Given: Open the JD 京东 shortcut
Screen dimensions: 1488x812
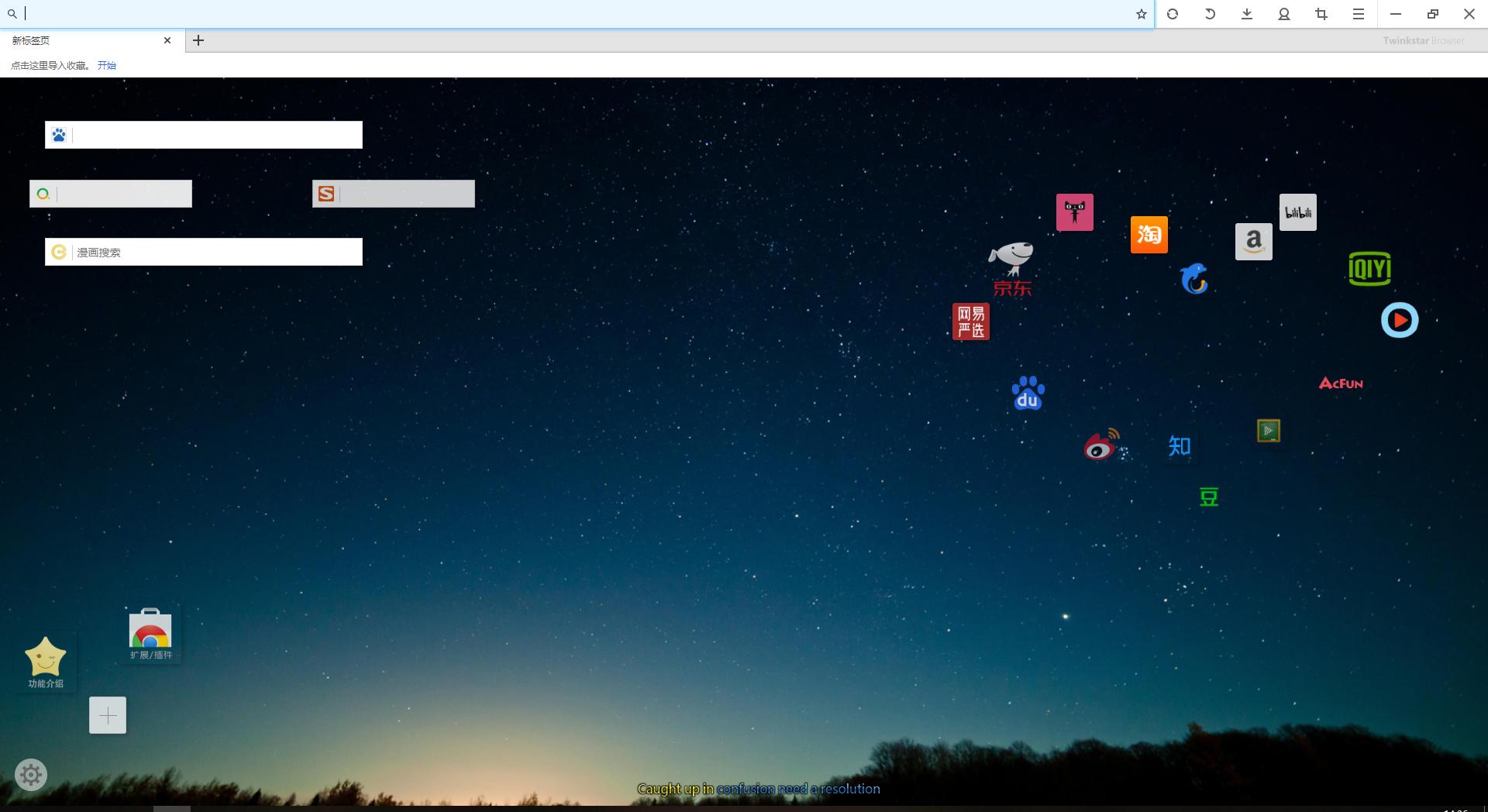Looking at the screenshot, I should 1011,269.
